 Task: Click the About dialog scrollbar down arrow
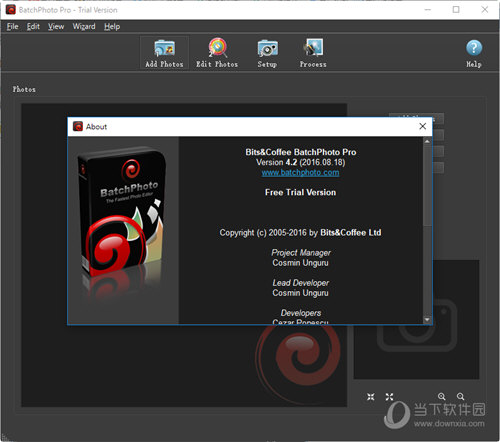click(x=427, y=320)
